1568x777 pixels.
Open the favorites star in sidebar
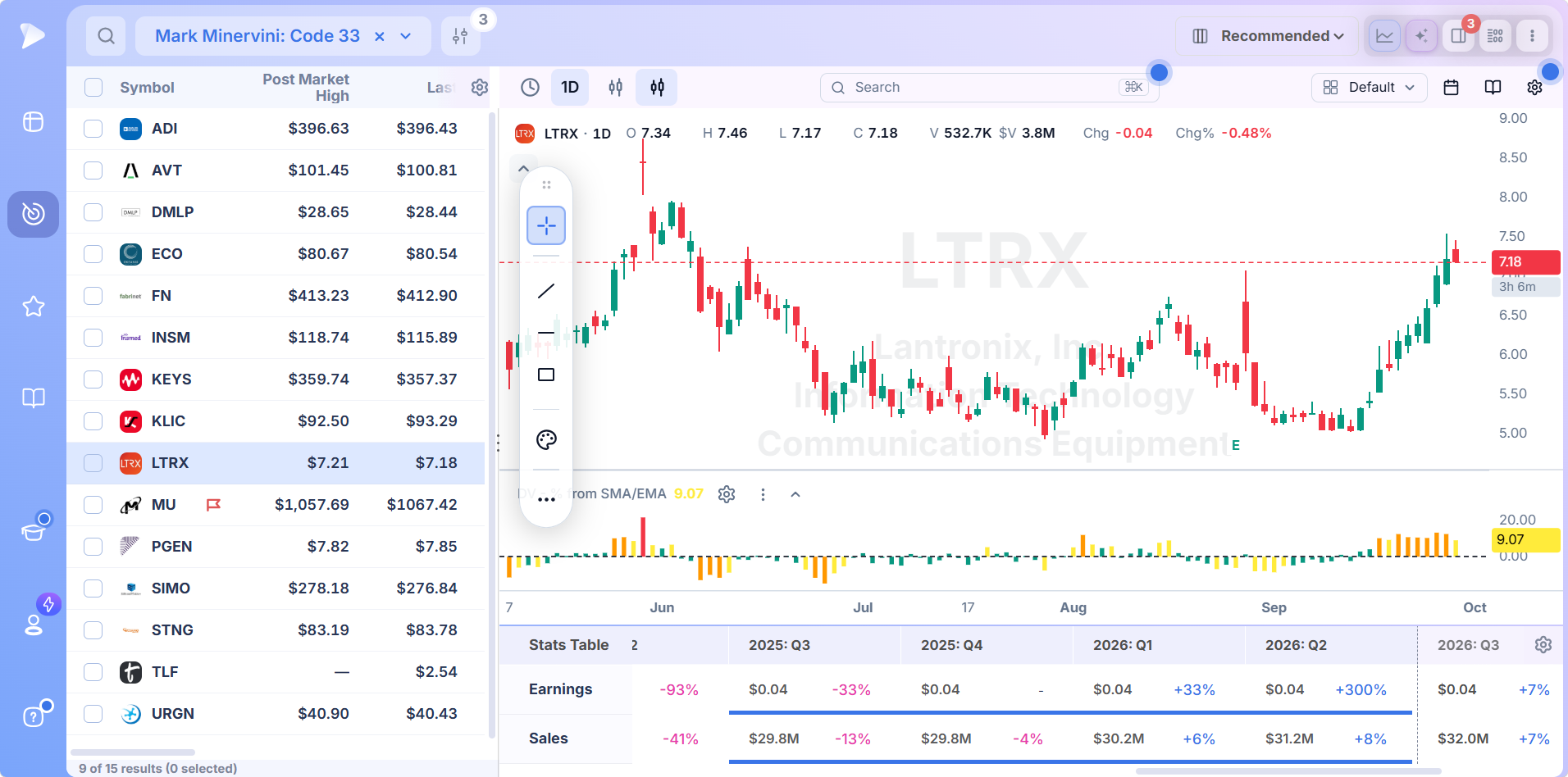pyautogui.click(x=33, y=307)
